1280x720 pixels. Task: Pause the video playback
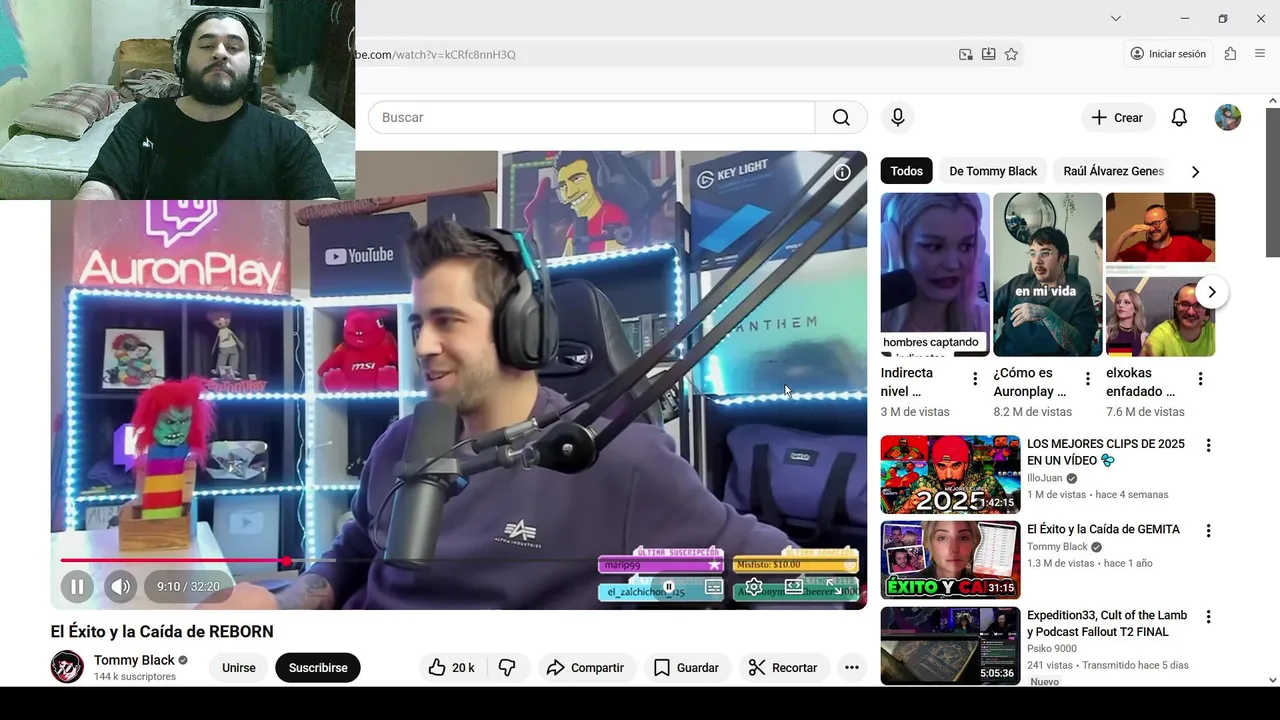(77, 587)
